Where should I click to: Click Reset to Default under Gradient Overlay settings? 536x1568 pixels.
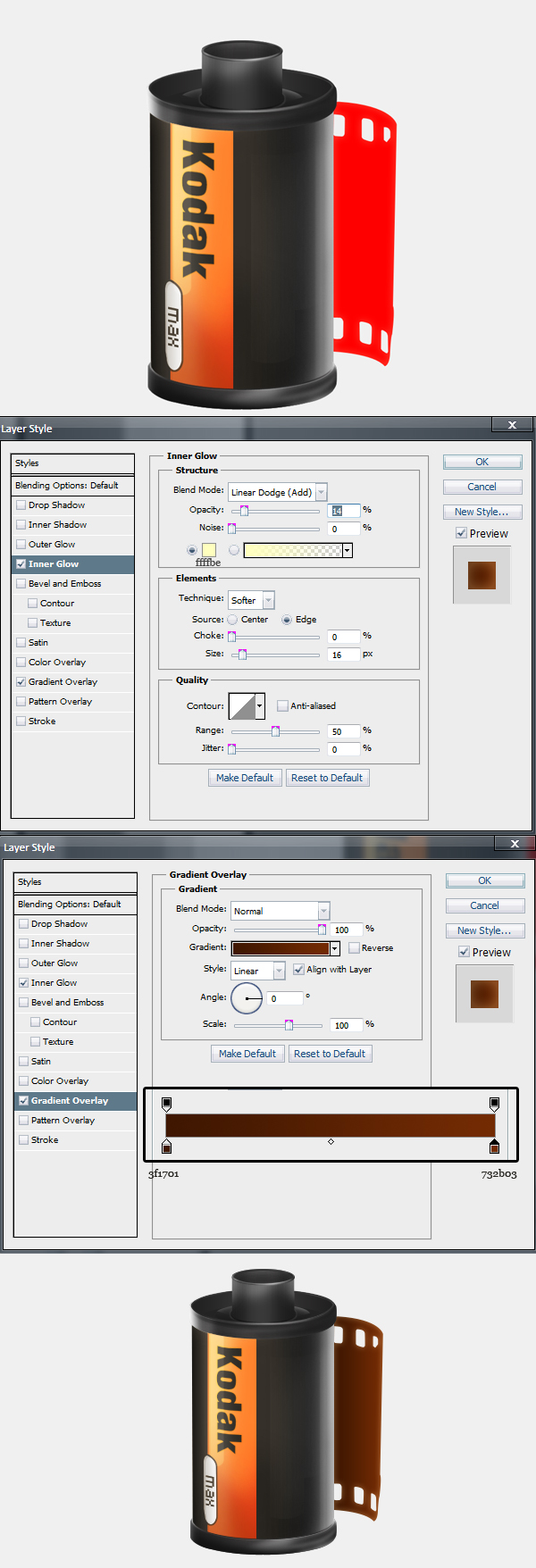click(x=330, y=1054)
